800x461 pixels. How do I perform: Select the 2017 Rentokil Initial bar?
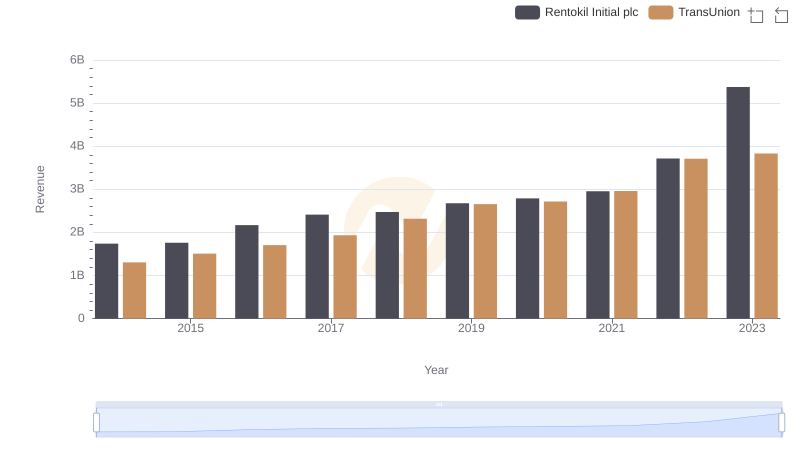click(x=317, y=267)
